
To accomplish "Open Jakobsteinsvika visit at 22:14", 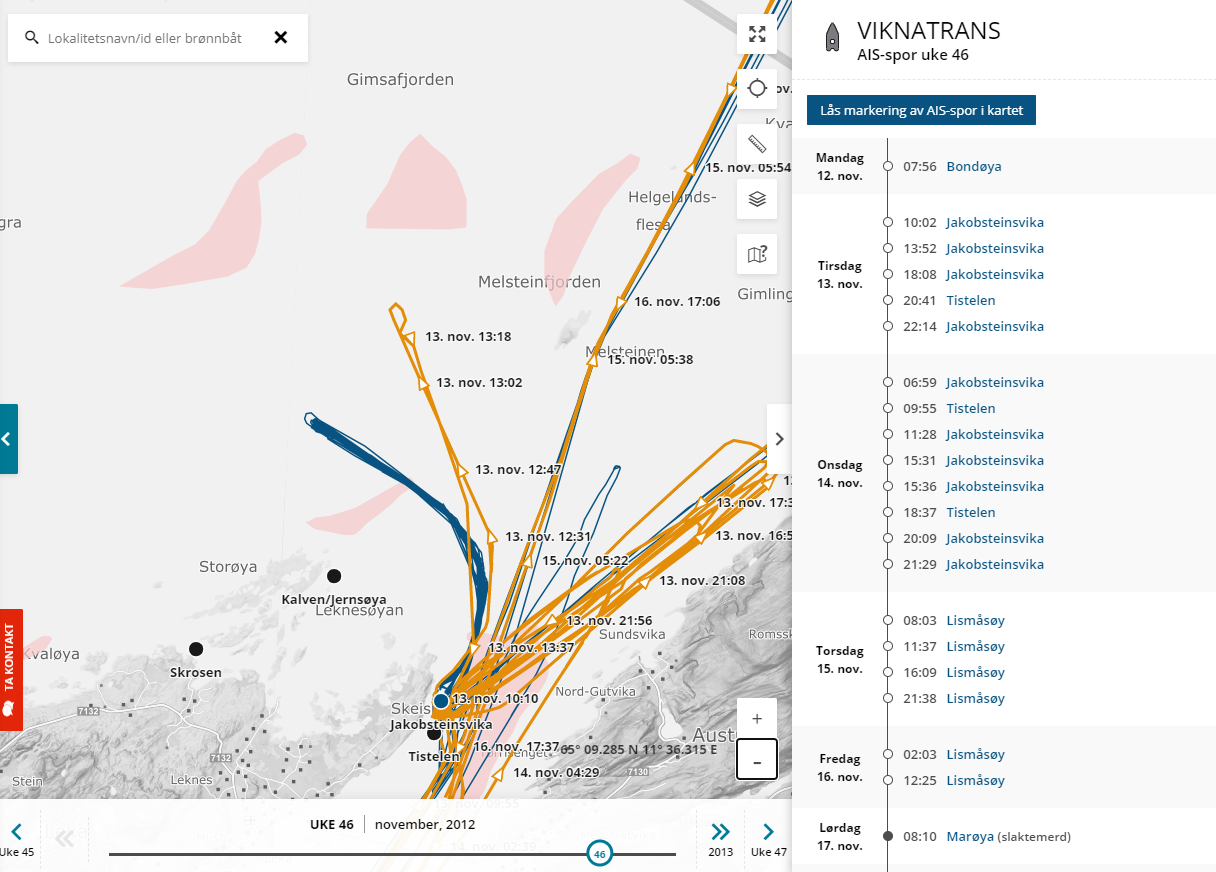I will coord(995,326).
